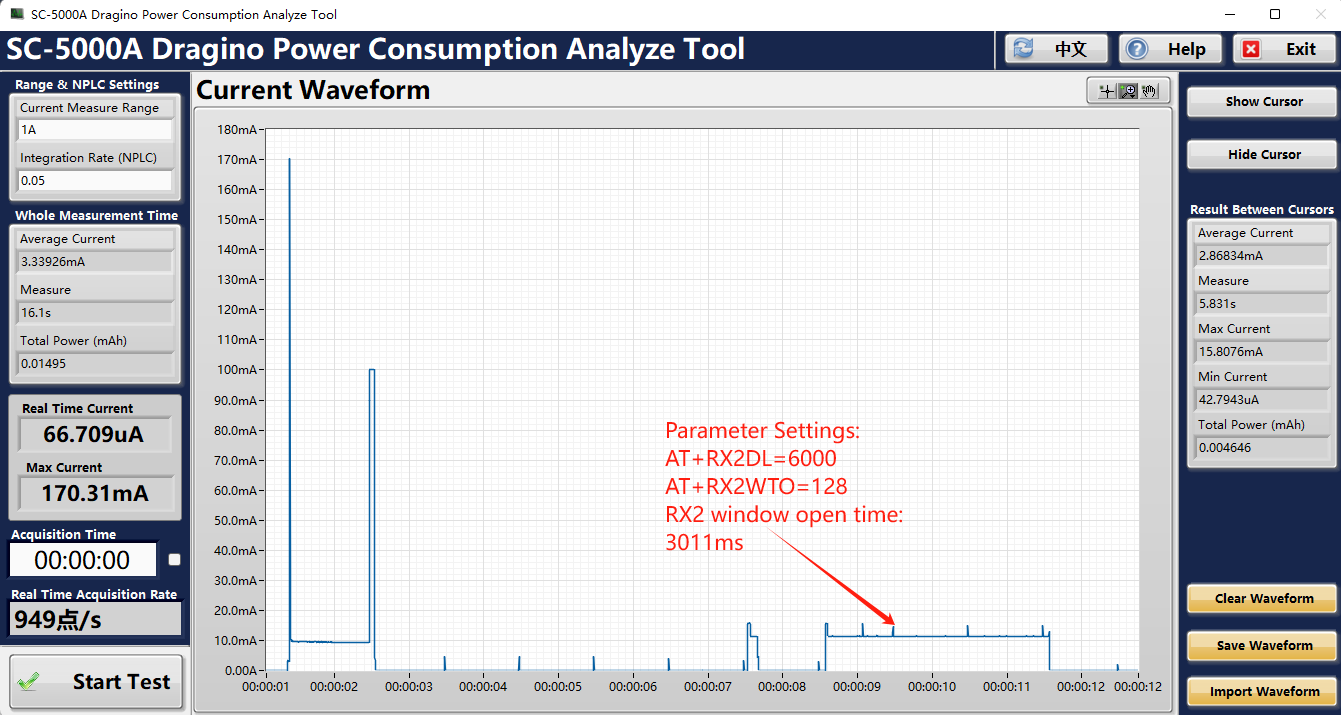This screenshot has height=715, width=1341.
Task: Select the hand panning graph tool
Action: [1150, 91]
